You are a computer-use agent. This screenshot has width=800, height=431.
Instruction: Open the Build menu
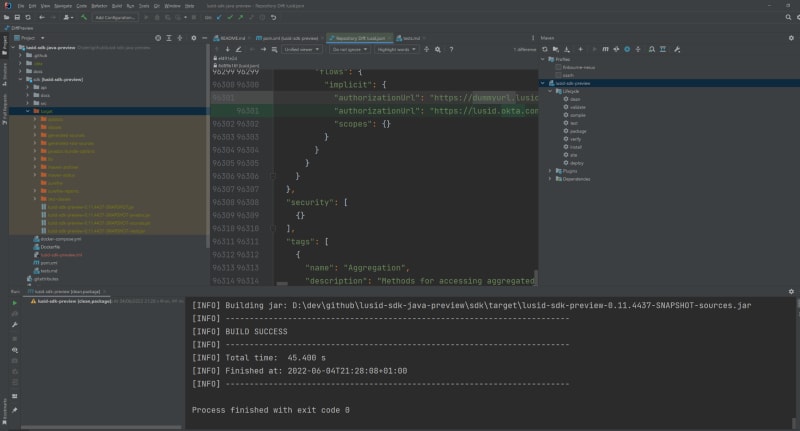(x=117, y=6)
